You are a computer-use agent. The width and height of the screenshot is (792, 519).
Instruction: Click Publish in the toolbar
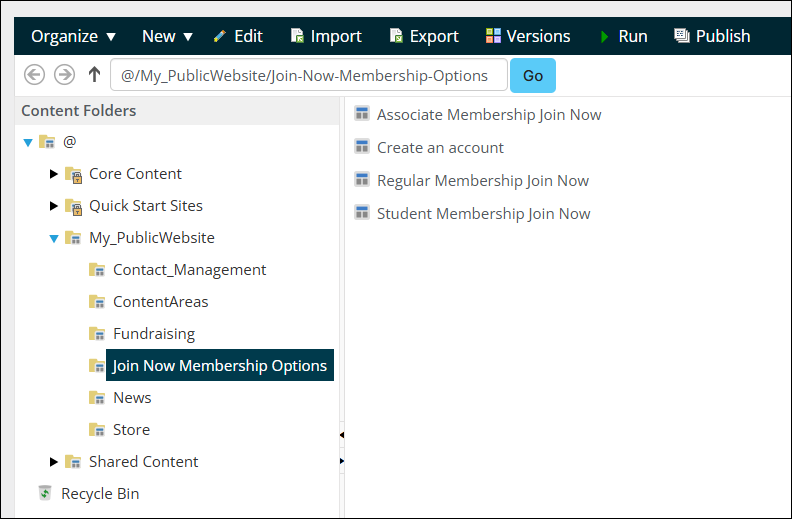[711, 36]
